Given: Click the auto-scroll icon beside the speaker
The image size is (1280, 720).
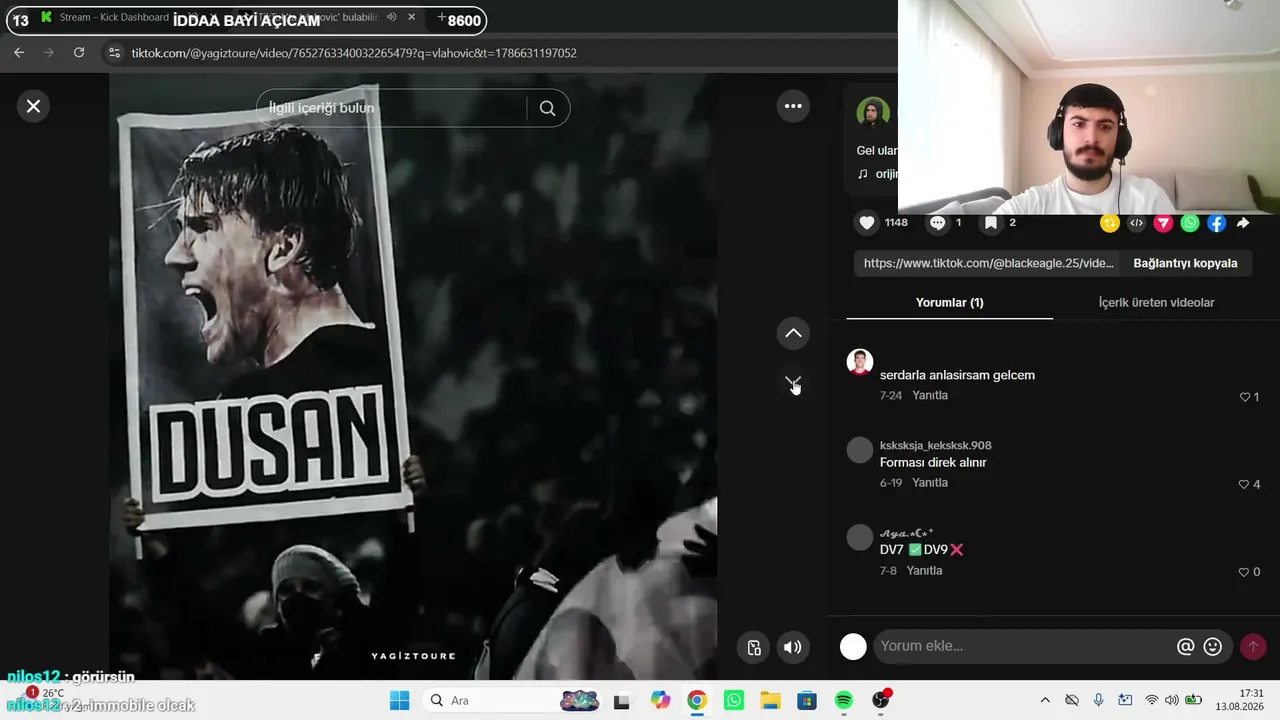Looking at the screenshot, I should click(x=754, y=647).
